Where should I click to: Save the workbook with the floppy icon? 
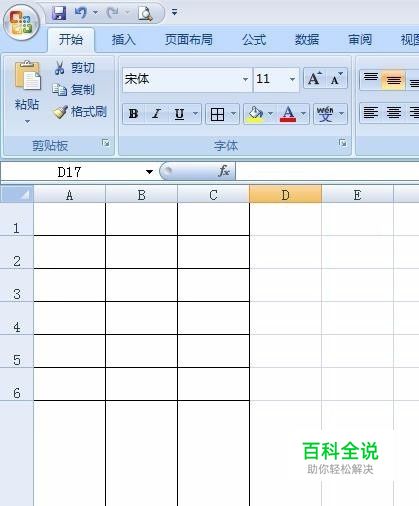(x=59, y=13)
